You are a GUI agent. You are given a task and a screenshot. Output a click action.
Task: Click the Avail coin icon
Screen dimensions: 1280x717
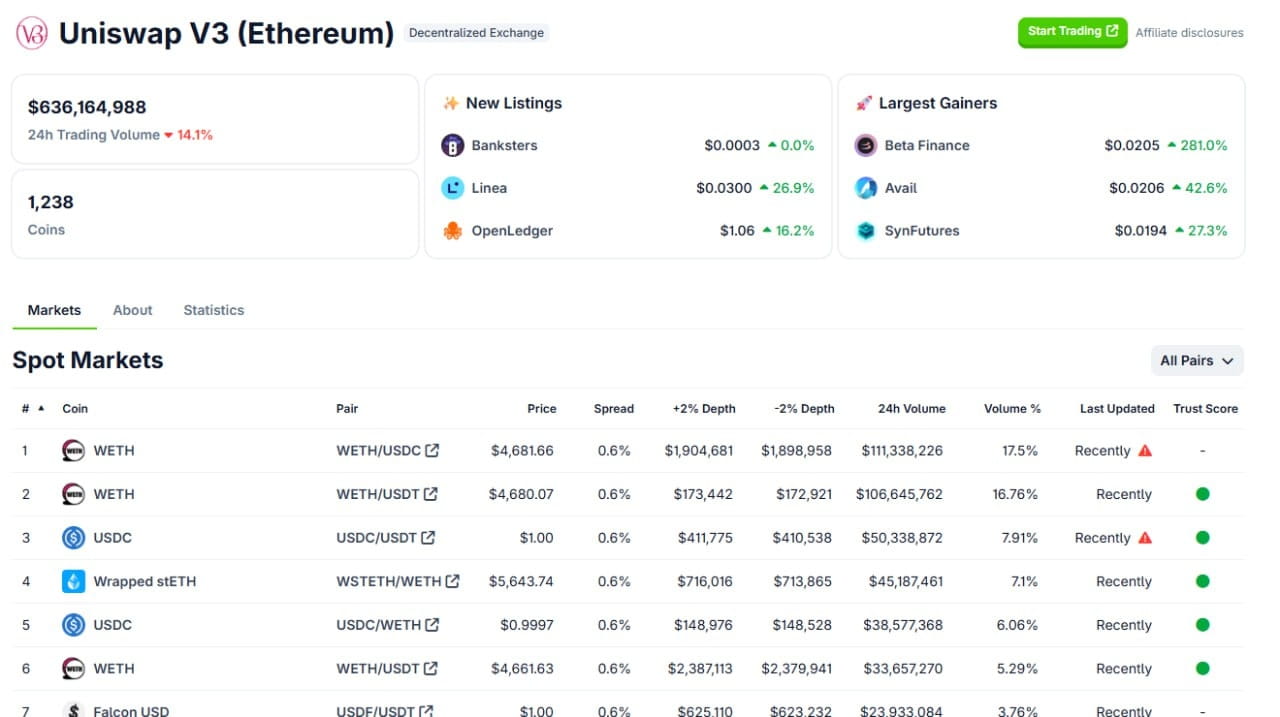(866, 188)
